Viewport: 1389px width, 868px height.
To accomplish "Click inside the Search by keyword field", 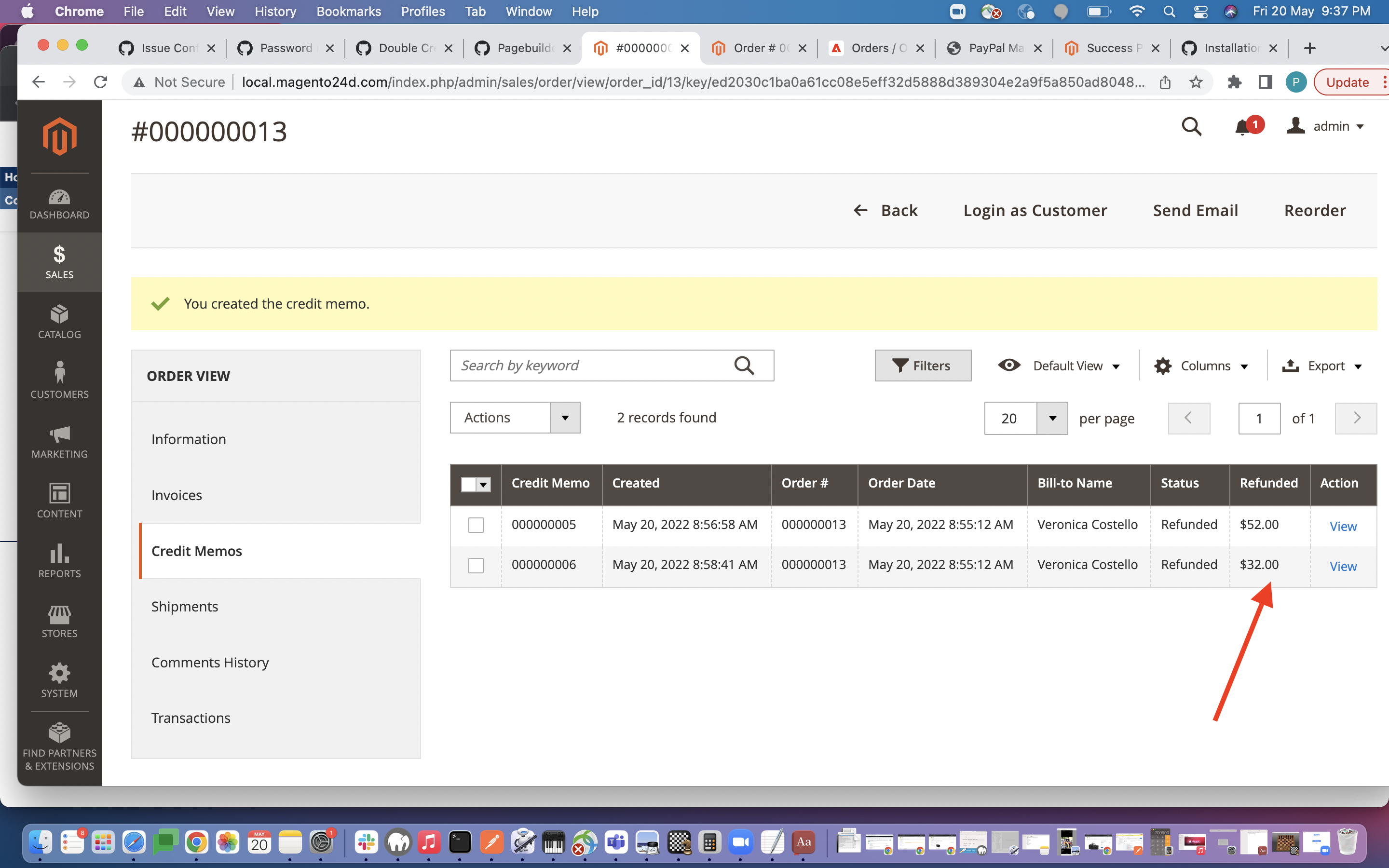I will pyautogui.click(x=586, y=365).
